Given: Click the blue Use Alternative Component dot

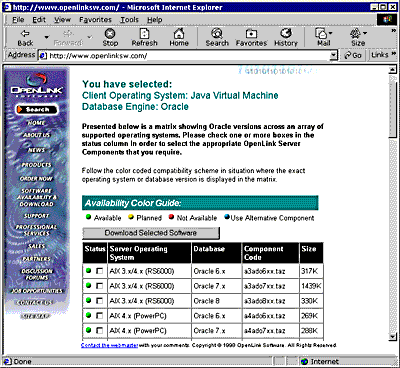Looking at the screenshot, I should tap(227, 217).
